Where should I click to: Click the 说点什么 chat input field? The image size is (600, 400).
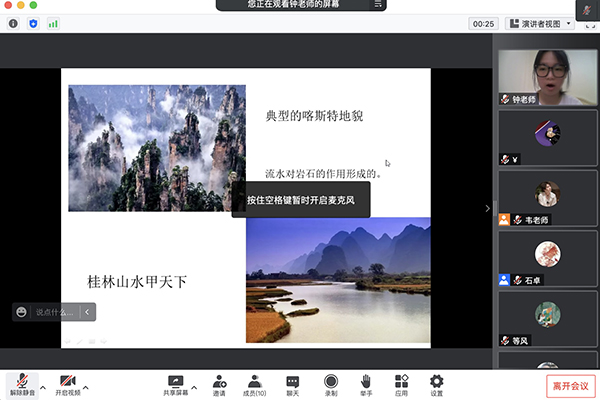pyautogui.click(x=54, y=312)
